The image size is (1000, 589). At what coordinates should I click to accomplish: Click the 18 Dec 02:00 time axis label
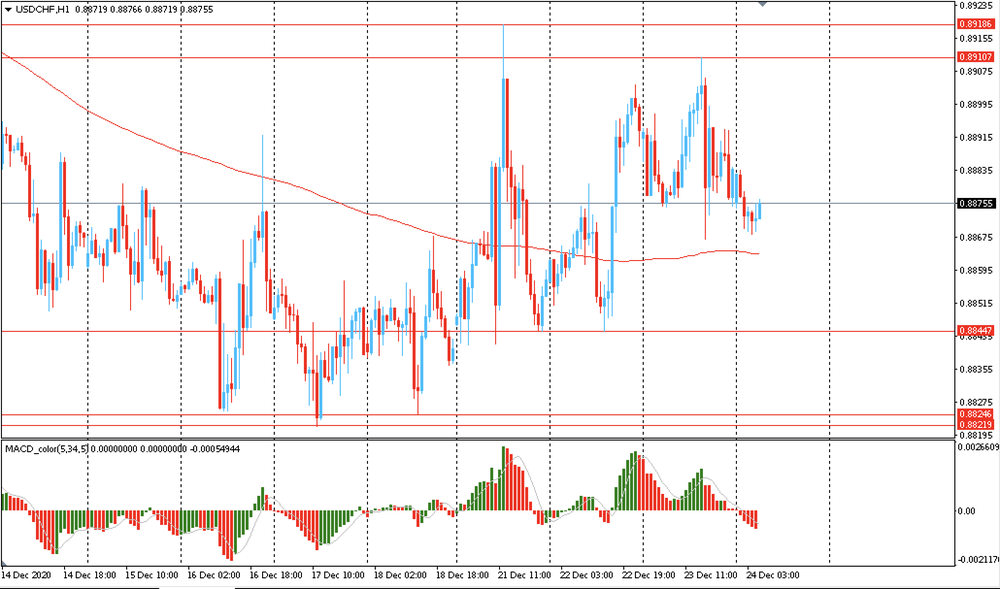(400, 575)
